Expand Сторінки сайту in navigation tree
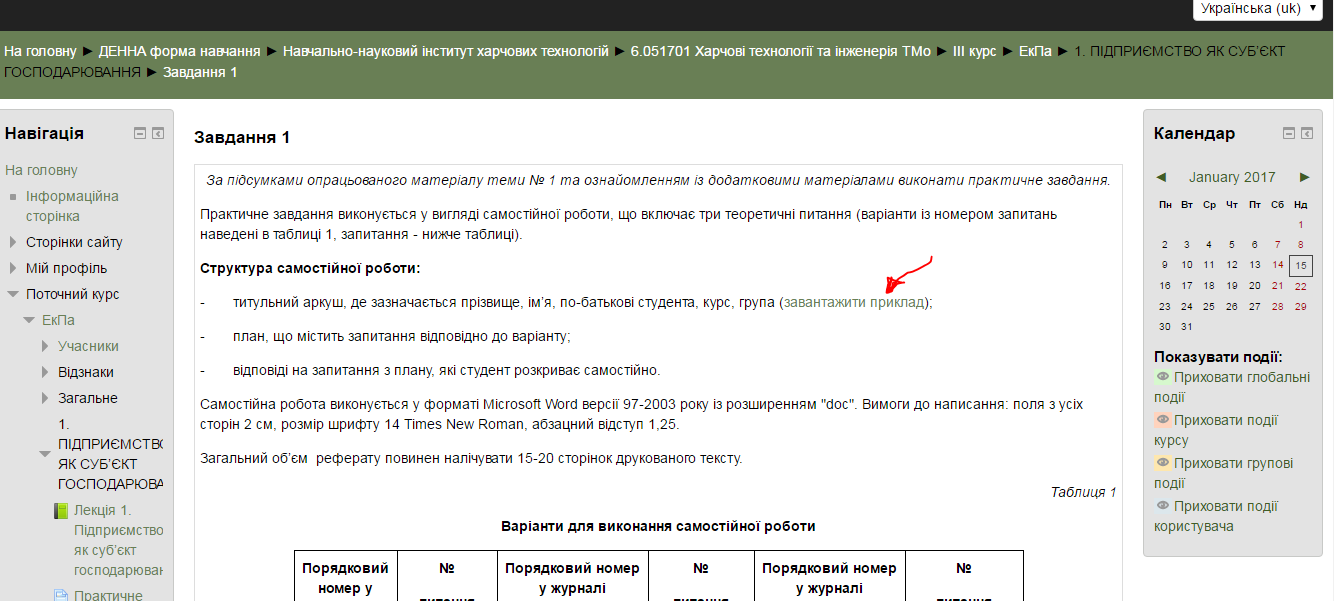1334x601 pixels. coord(13,242)
